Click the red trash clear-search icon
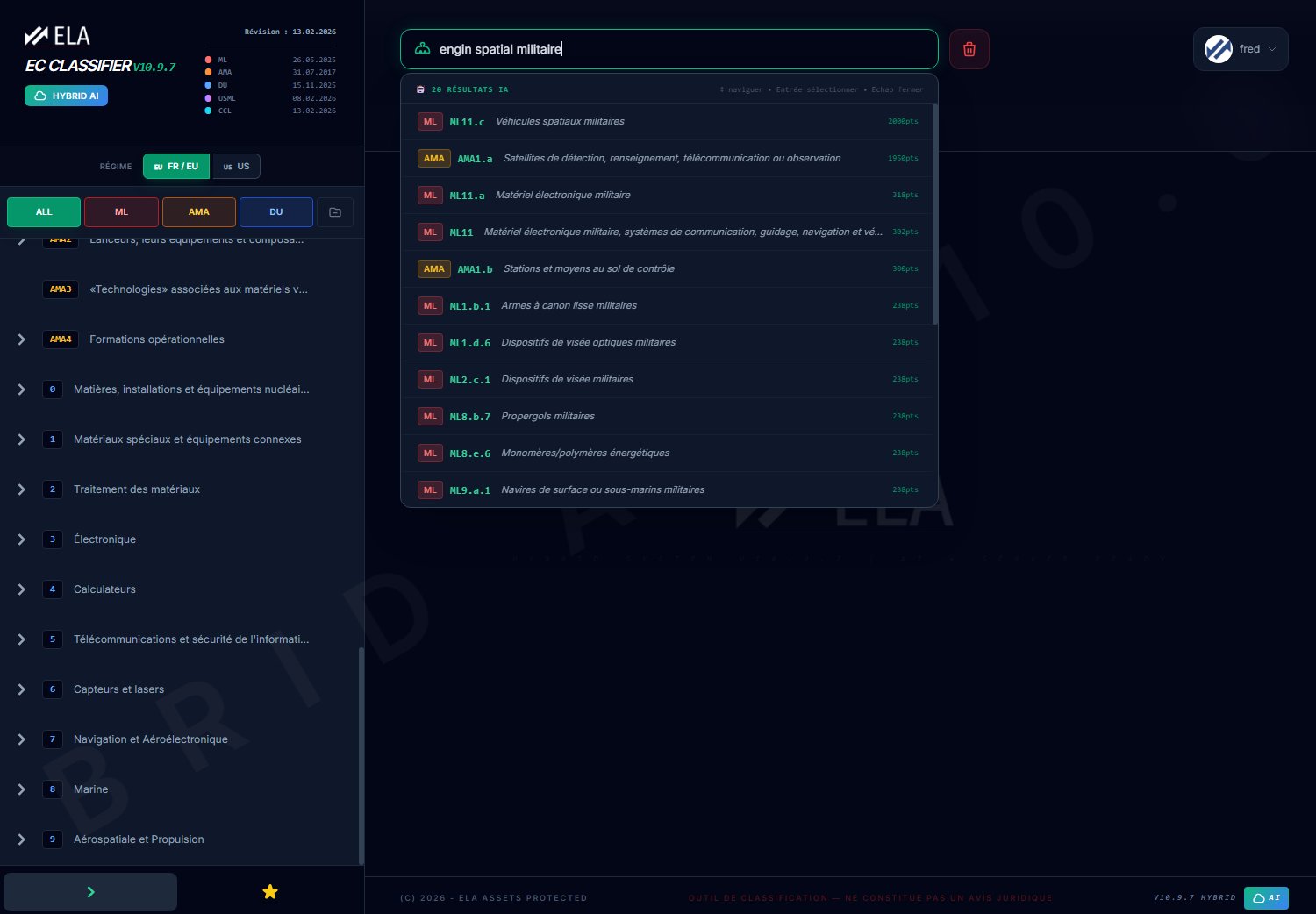This screenshot has height=914, width=1316. click(x=969, y=49)
